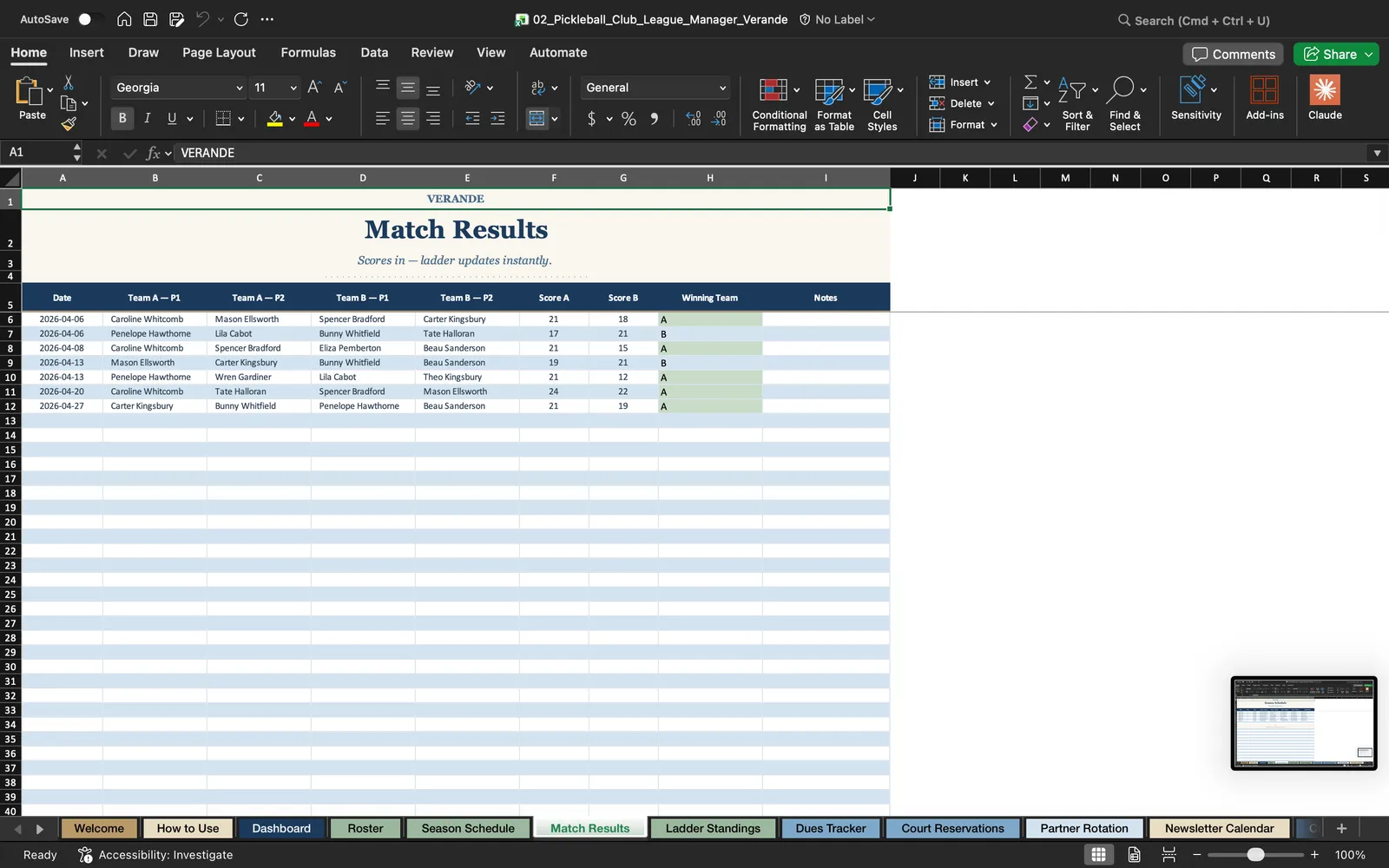Toggle Middle vertical alignment
1389x868 pixels.
click(407, 87)
